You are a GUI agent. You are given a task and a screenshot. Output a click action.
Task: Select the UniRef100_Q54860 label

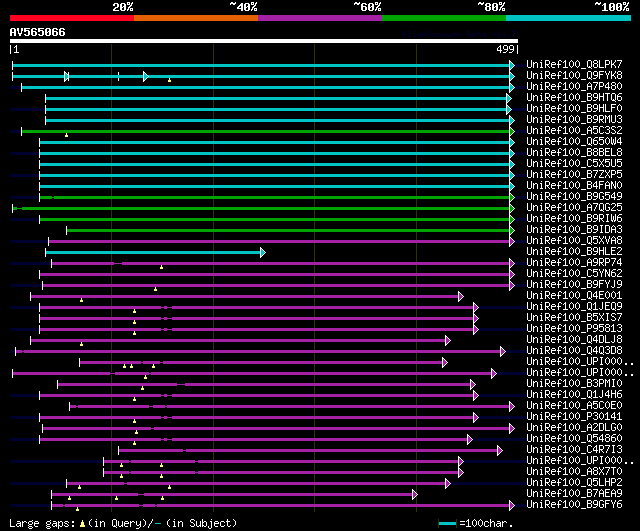574,439
